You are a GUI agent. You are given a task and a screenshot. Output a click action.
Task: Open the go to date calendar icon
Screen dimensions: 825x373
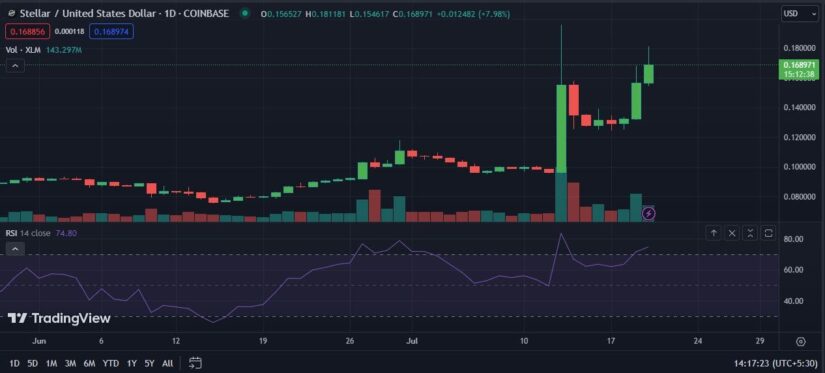click(x=195, y=363)
